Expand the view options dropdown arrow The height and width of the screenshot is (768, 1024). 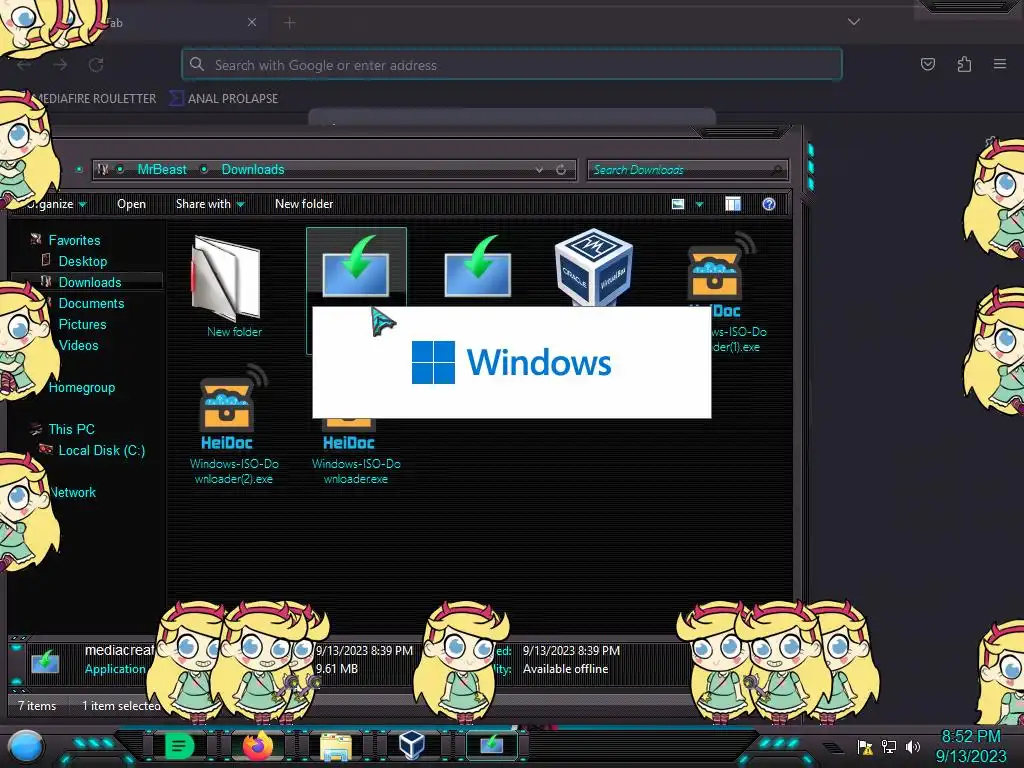(699, 205)
